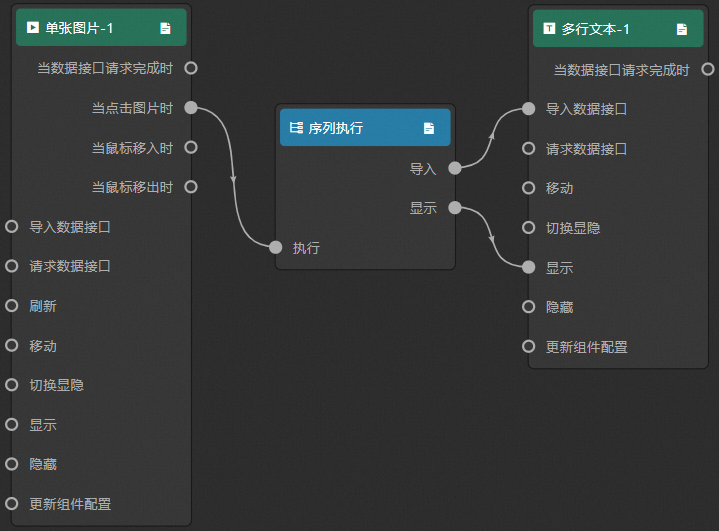Click the sequence icon on 序列执行 header
Image resolution: width=719 pixels, height=531 pixels.
point(296,128)
